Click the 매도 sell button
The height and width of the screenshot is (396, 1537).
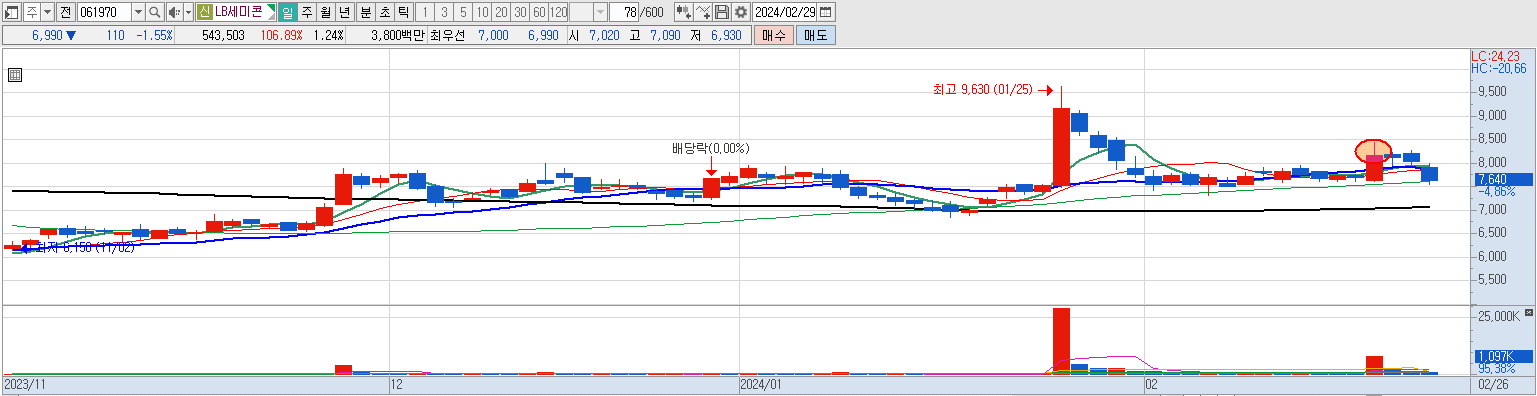pos(816,35)
